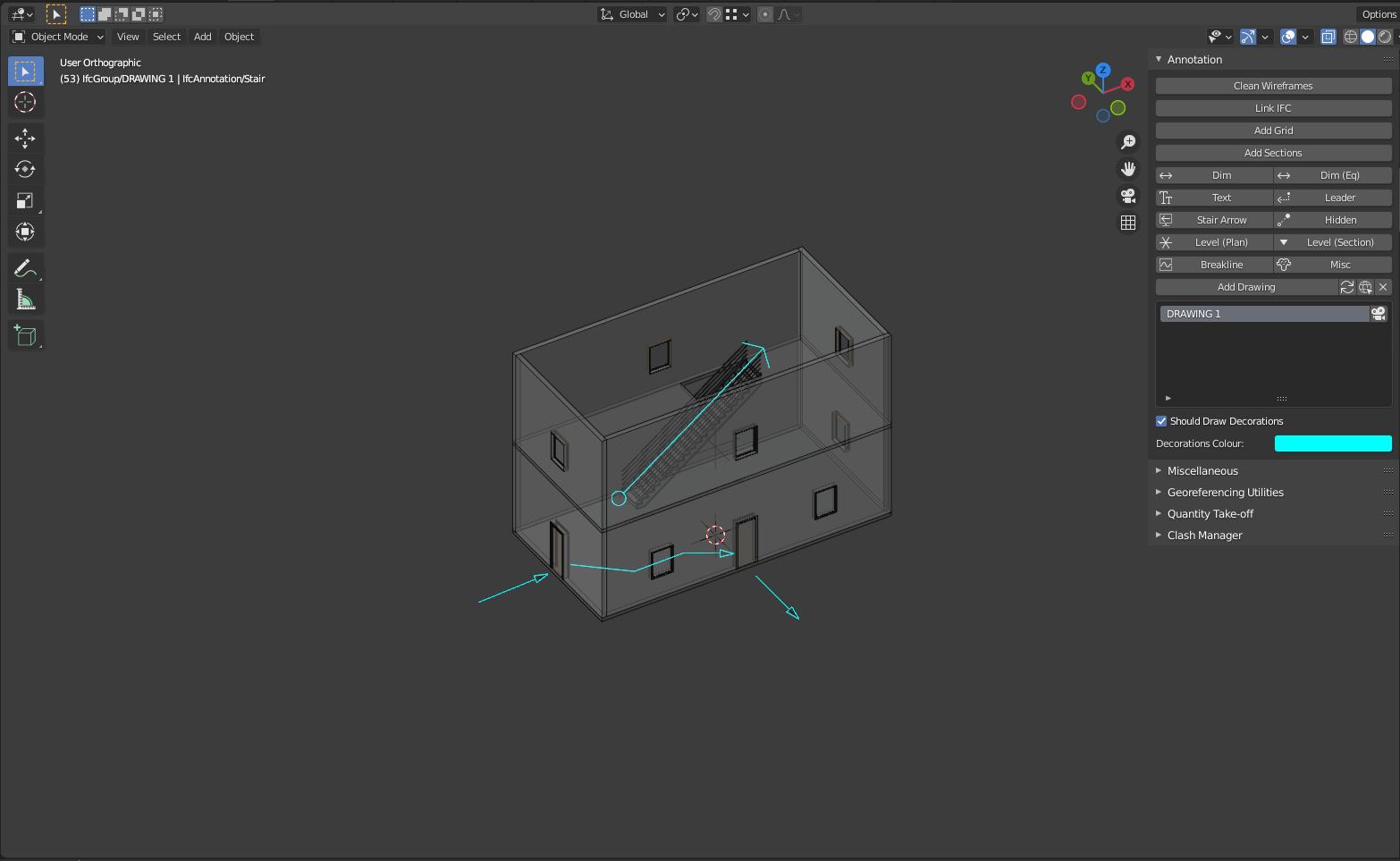The image size is (1400, 861).
Task: Click the Add Drawing button
Action: tap(1246, 287)
